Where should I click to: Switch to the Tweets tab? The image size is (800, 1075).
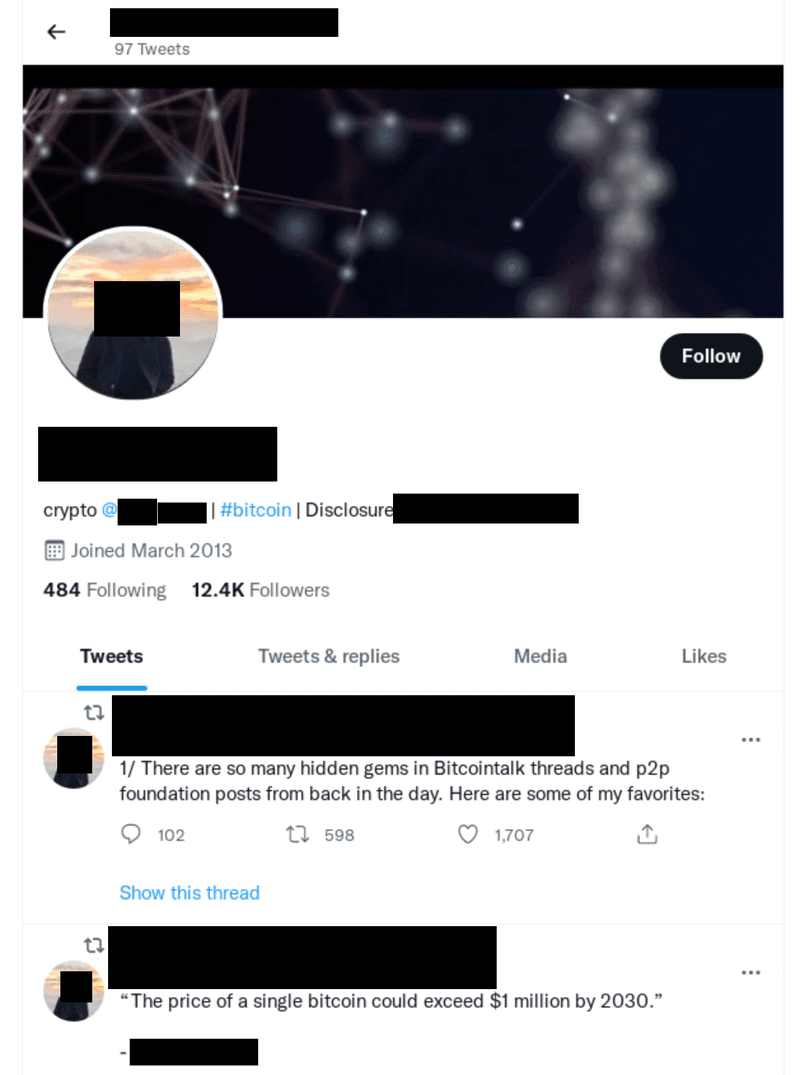(112, 657)
